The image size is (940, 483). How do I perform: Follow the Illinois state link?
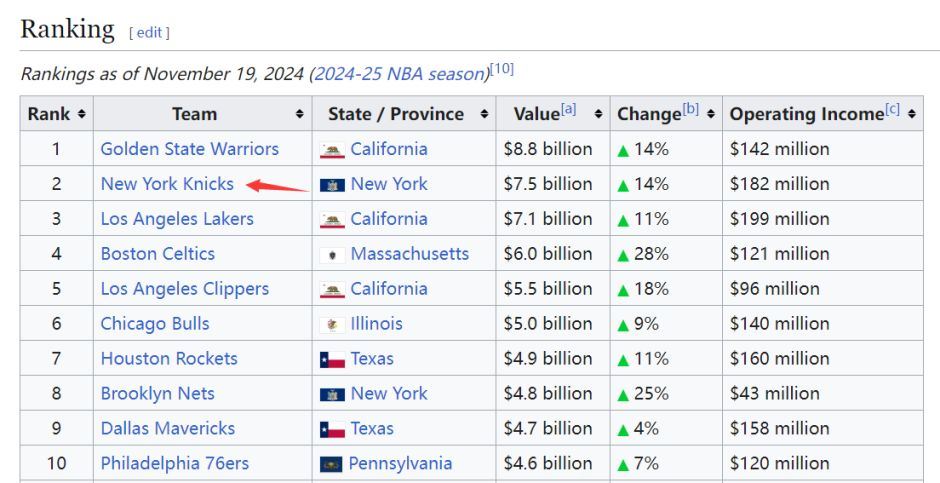pyautogui.click(x=376, y=324)
